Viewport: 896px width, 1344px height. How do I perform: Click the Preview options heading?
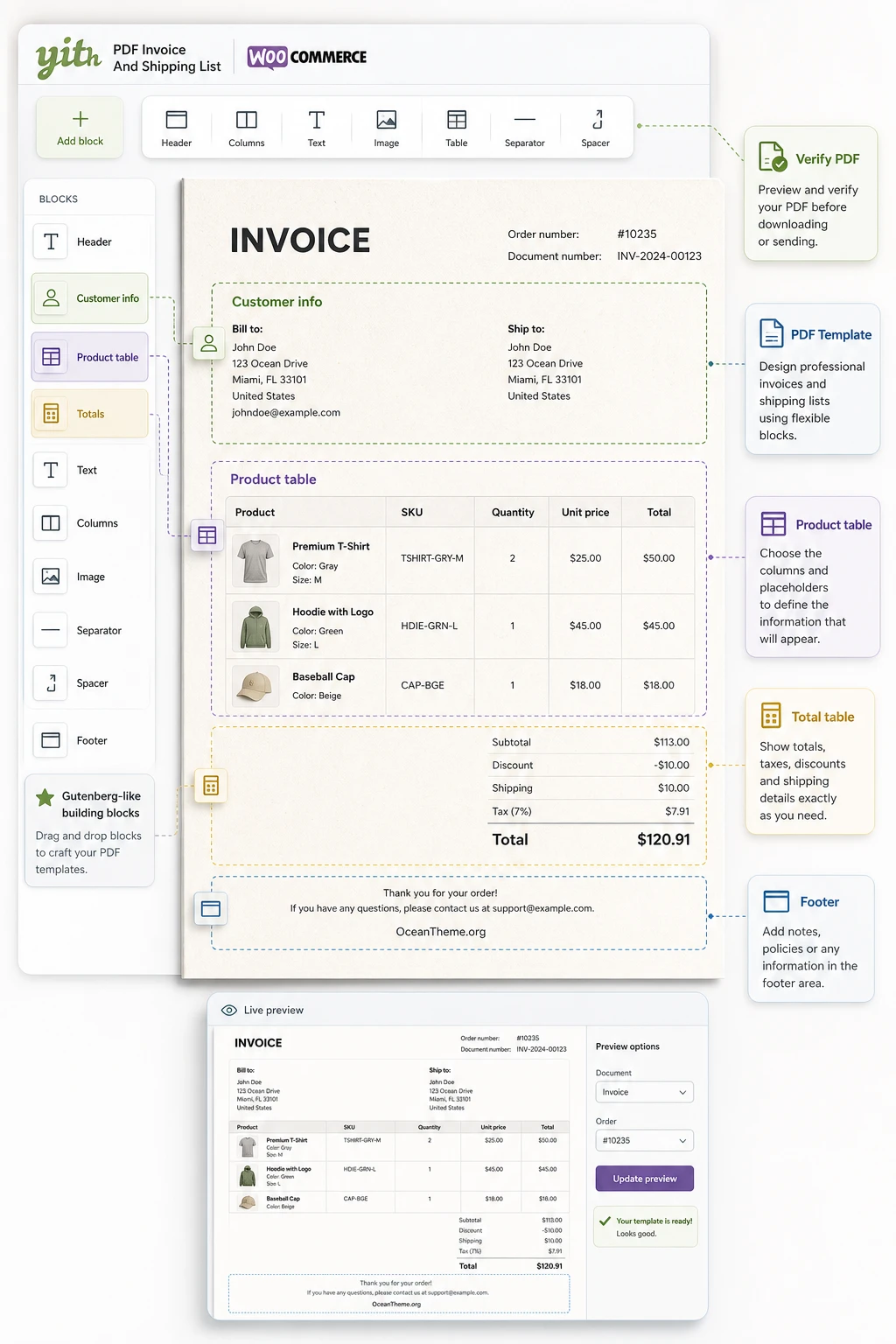pyautogui.click(x=627, y=1046)
